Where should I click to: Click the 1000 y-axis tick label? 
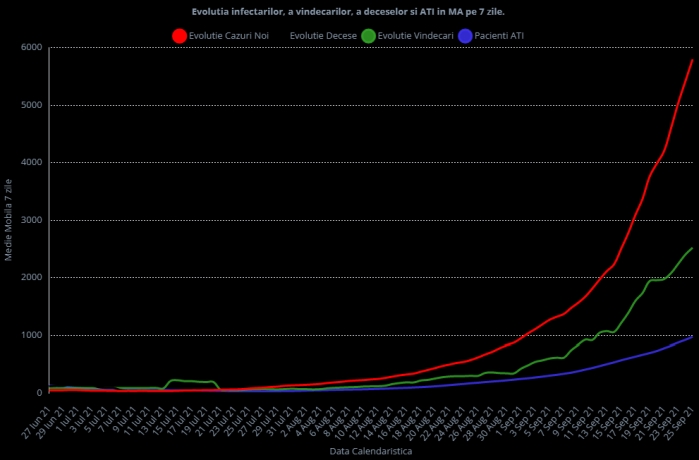coord(31,336)
